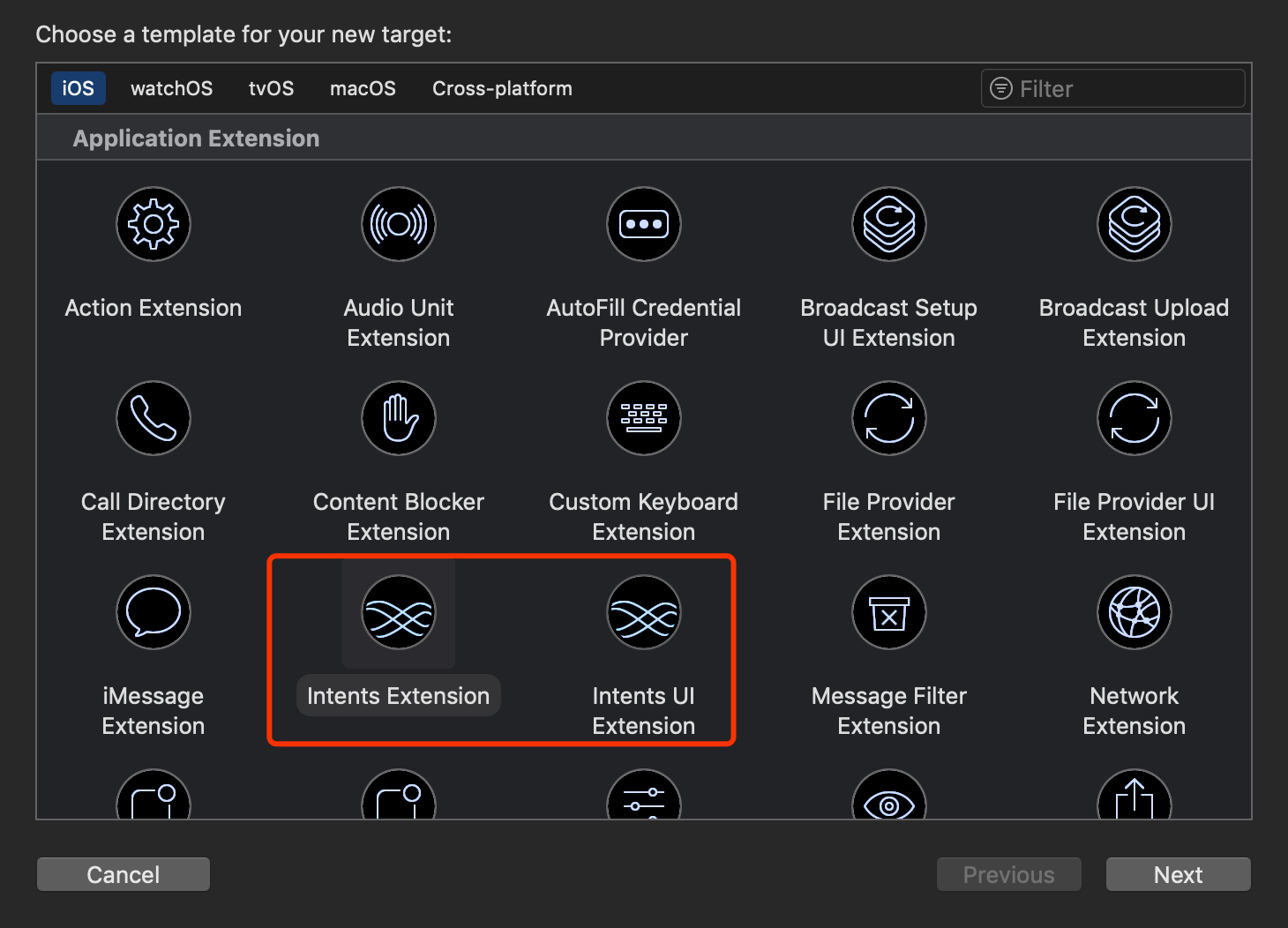This screenshot has width=1288, height=928.
Task: Choose the Intents UI Extension icon
Action: coord(644,612)
